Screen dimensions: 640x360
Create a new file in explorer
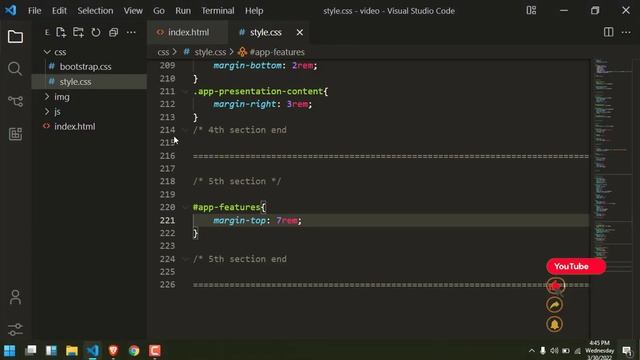pyautogui.click(x=61, y=32)
